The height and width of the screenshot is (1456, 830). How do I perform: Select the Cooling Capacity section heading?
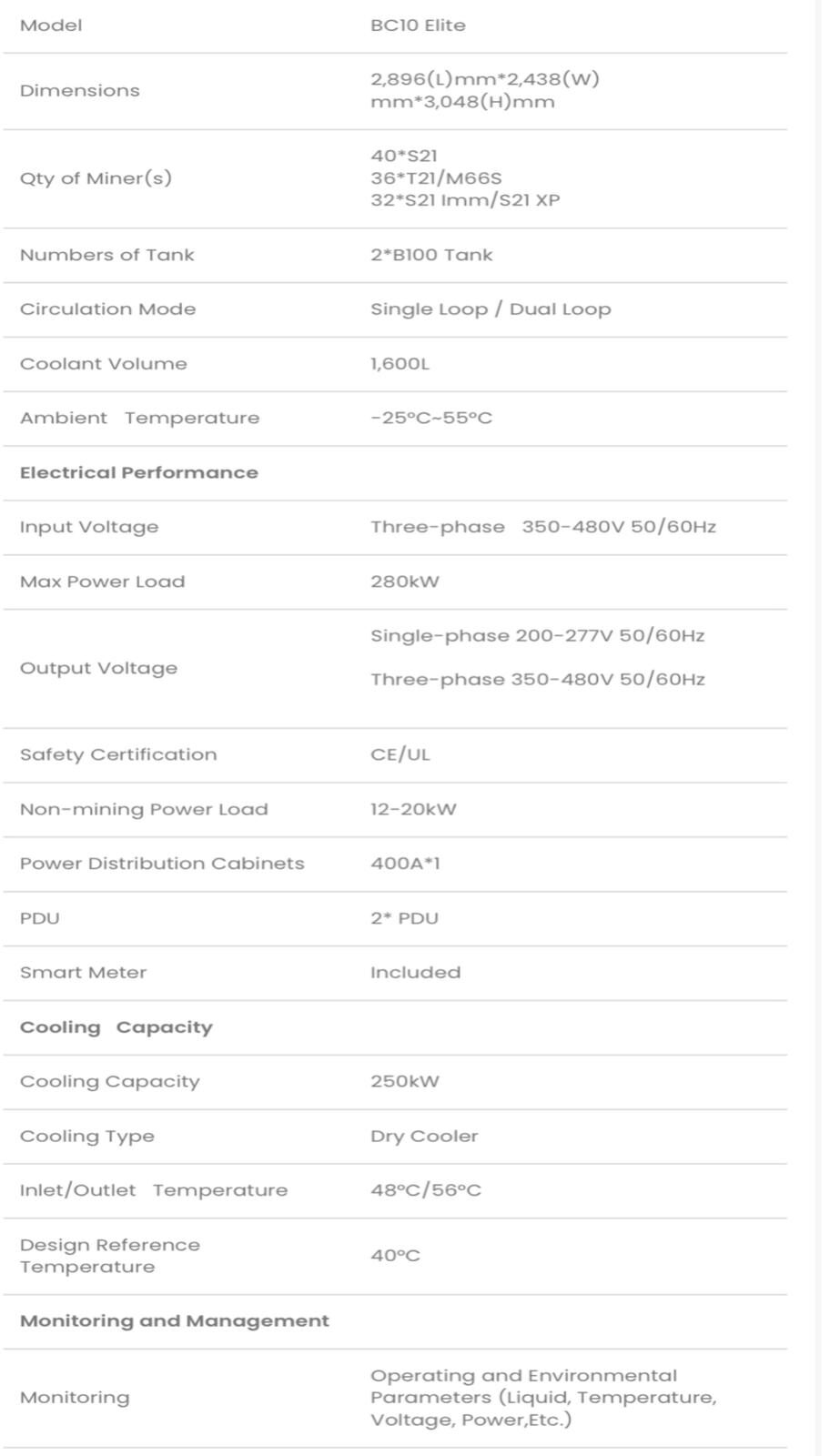pos(116,1027)
